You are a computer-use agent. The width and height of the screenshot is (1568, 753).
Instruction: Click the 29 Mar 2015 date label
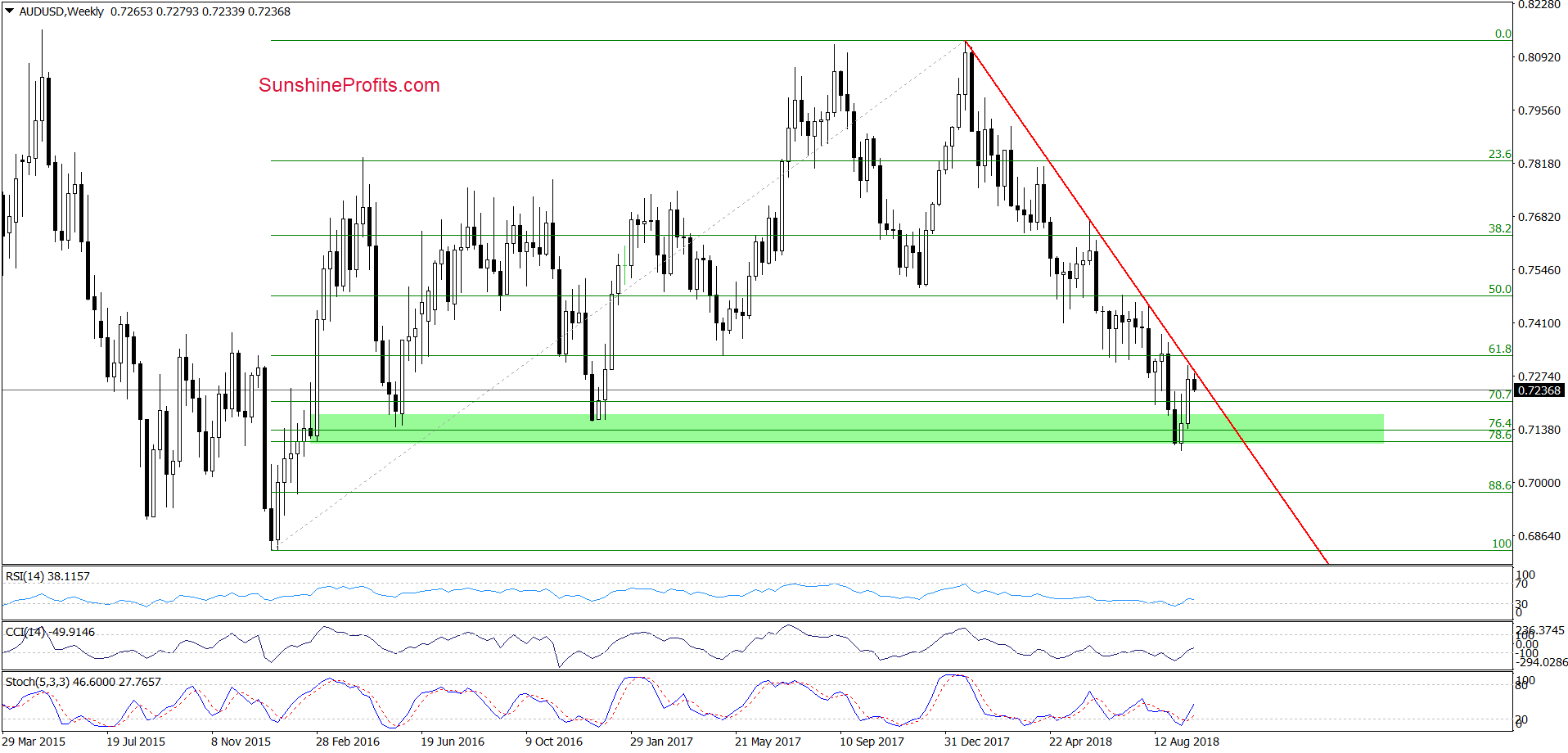34,742
